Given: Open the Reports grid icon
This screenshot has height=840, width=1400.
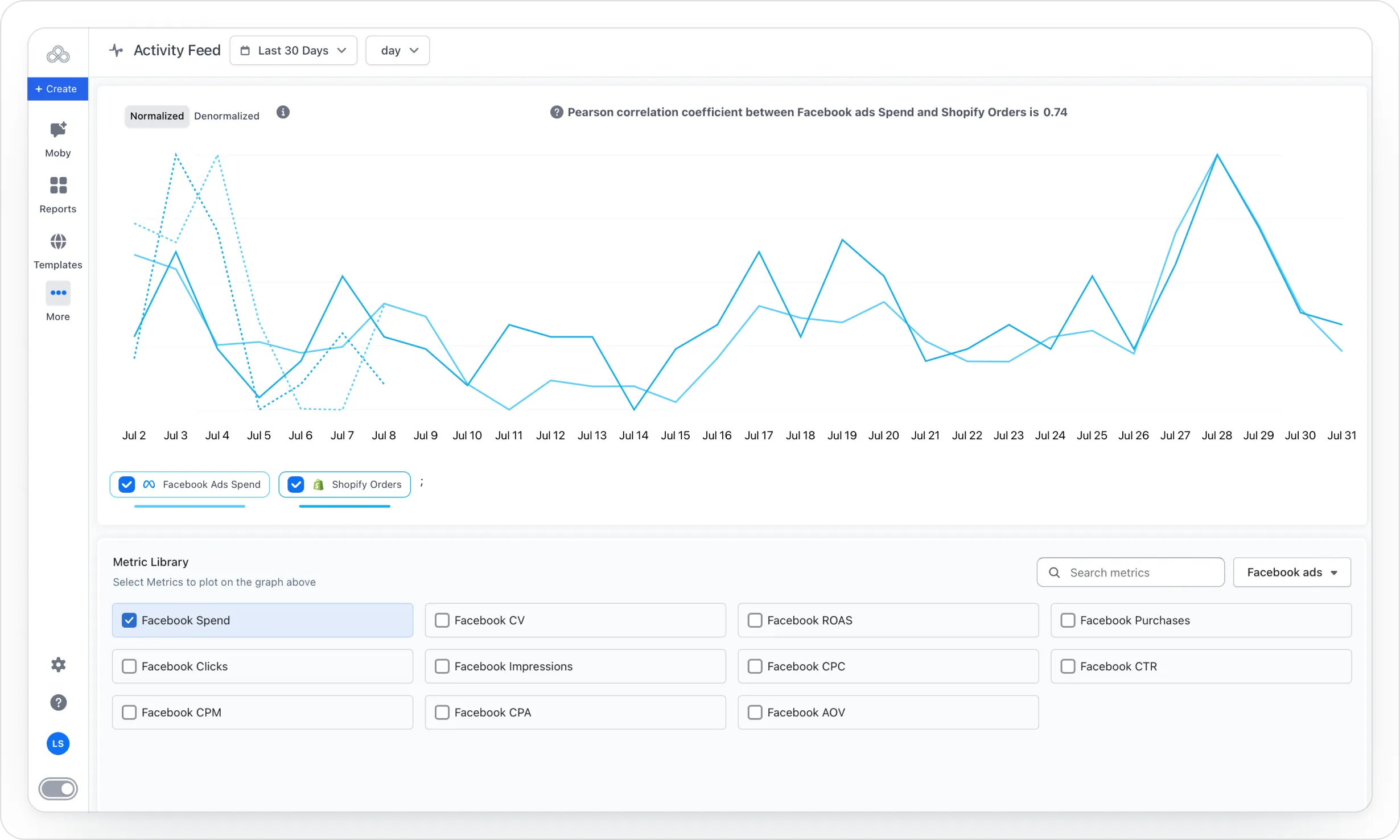Looking at the screenshot, I should coord(58,186).
